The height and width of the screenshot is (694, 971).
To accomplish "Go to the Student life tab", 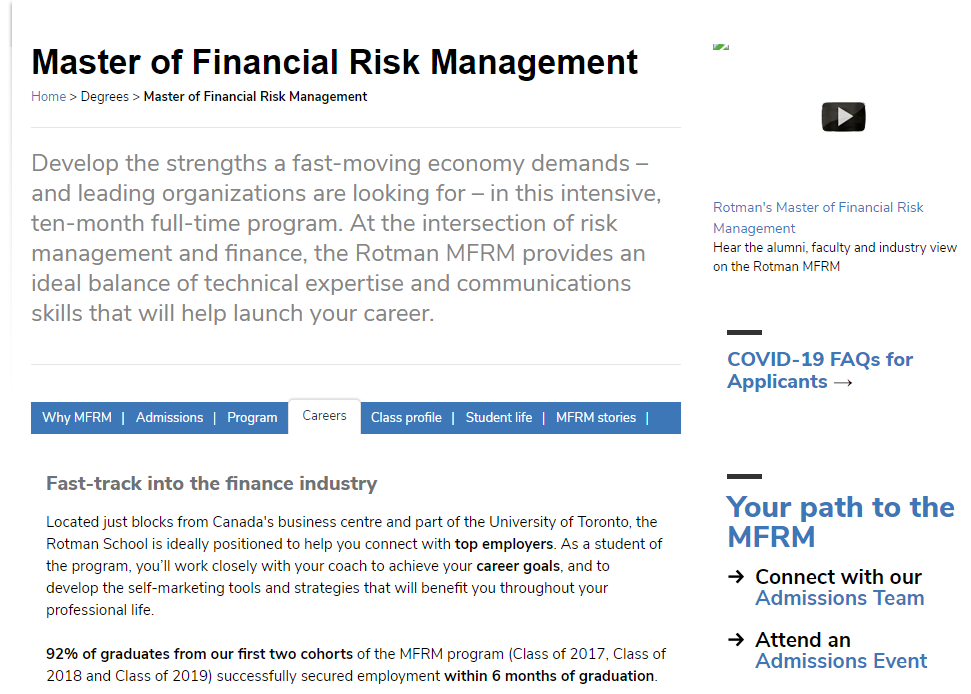I will click(x=499, y=417).
